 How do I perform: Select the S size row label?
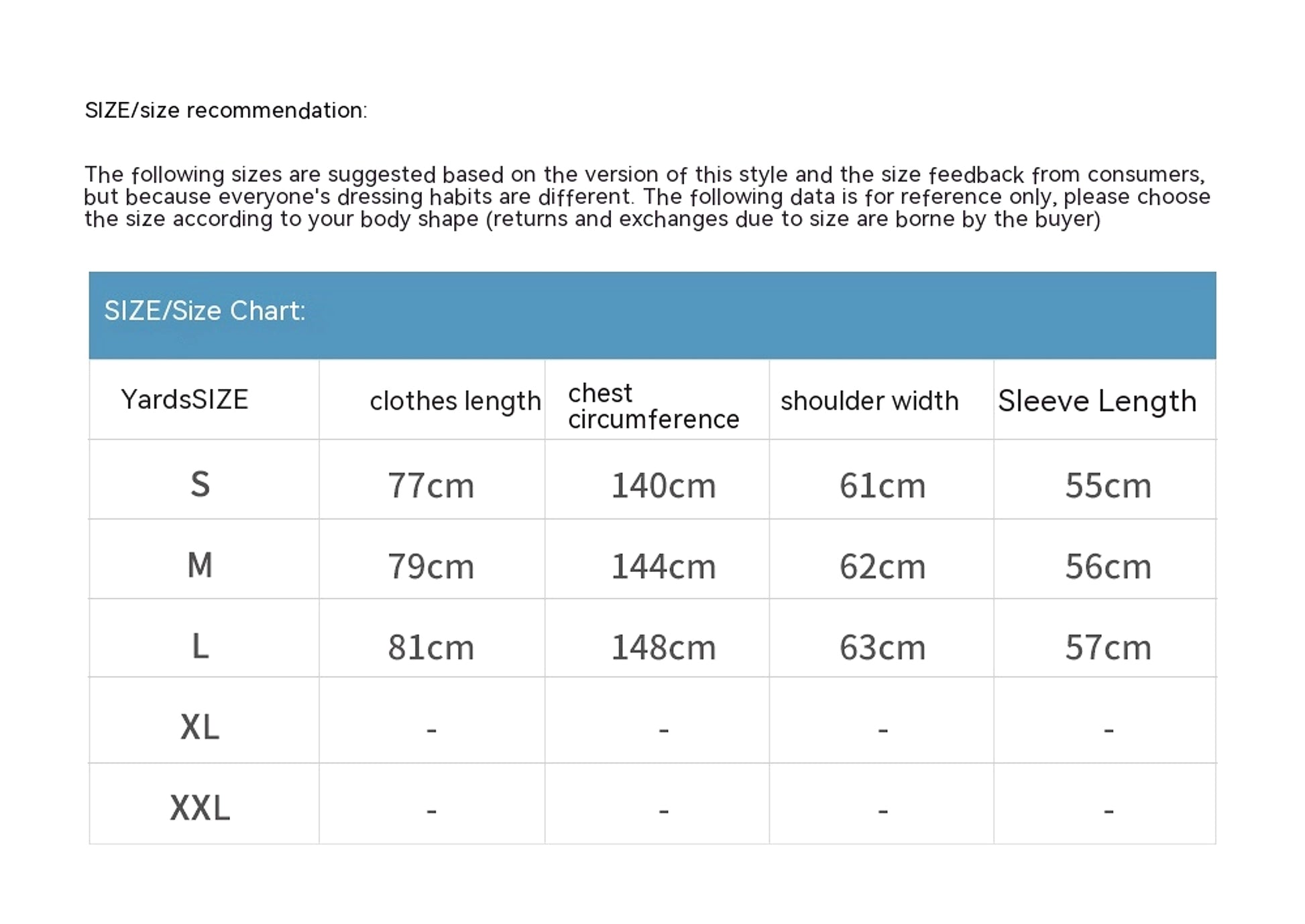200,484
